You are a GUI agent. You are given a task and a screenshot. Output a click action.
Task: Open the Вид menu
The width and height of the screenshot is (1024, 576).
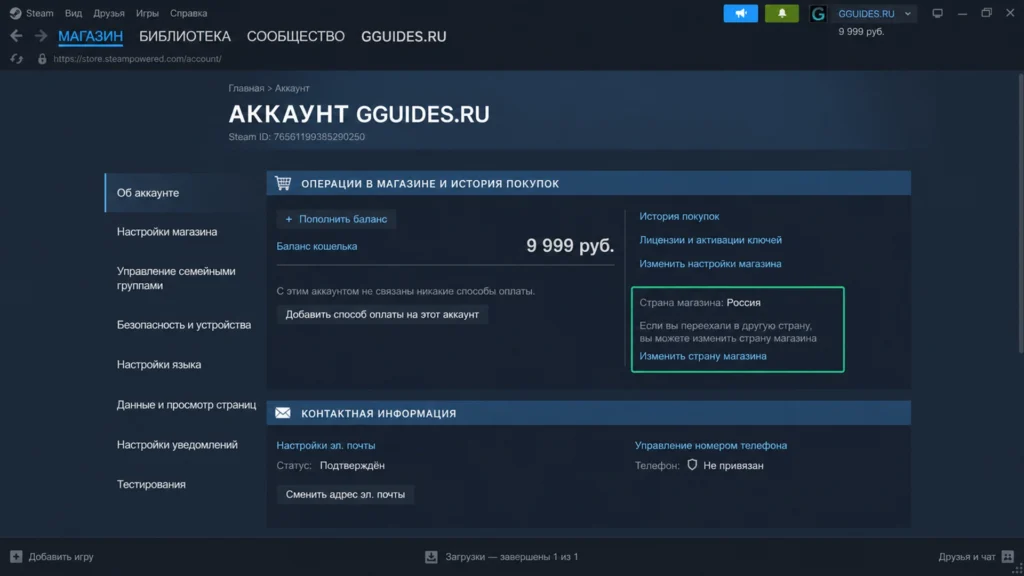[73, 13]
